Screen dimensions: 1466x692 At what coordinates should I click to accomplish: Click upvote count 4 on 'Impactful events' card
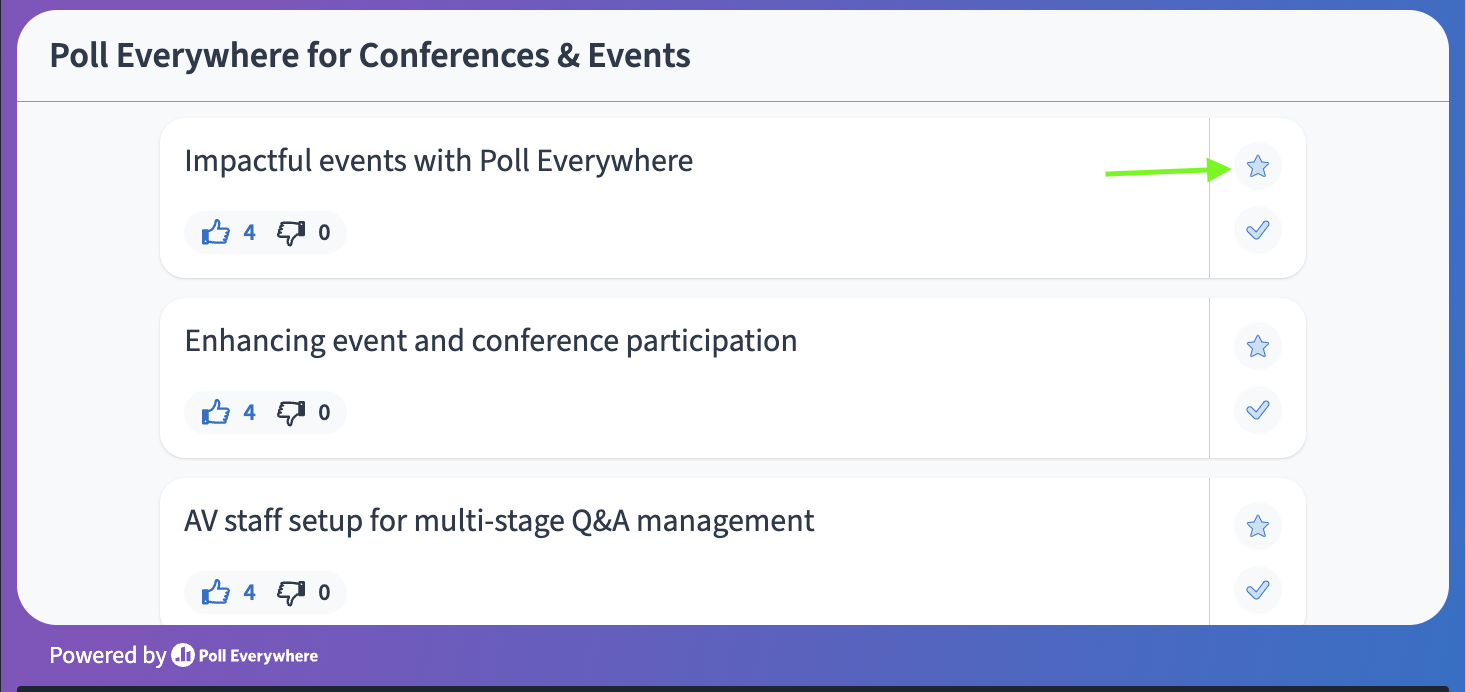pyautogui.click(x=249, y=233)
